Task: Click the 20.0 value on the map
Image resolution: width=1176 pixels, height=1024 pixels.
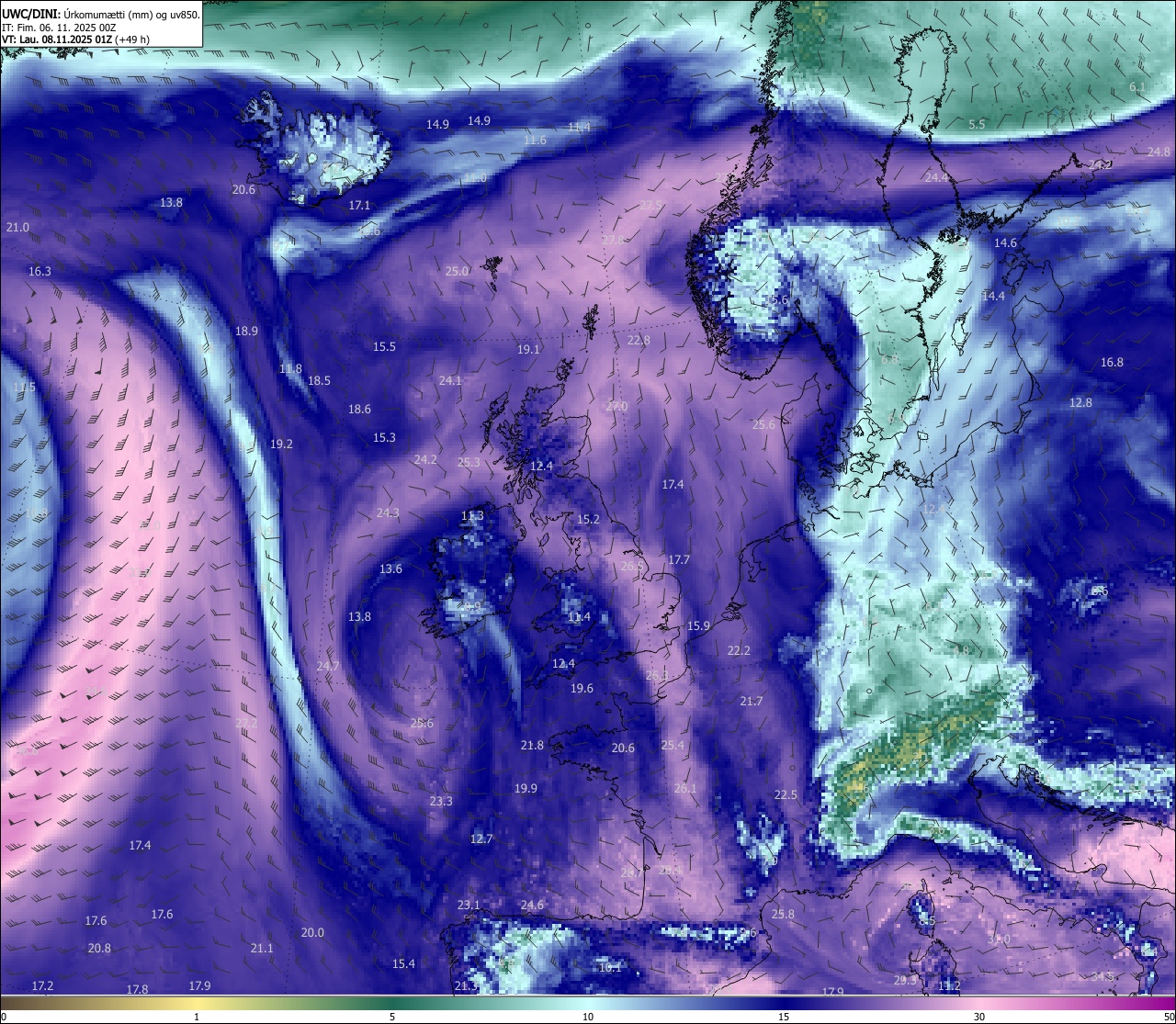Action: (312, 933)
